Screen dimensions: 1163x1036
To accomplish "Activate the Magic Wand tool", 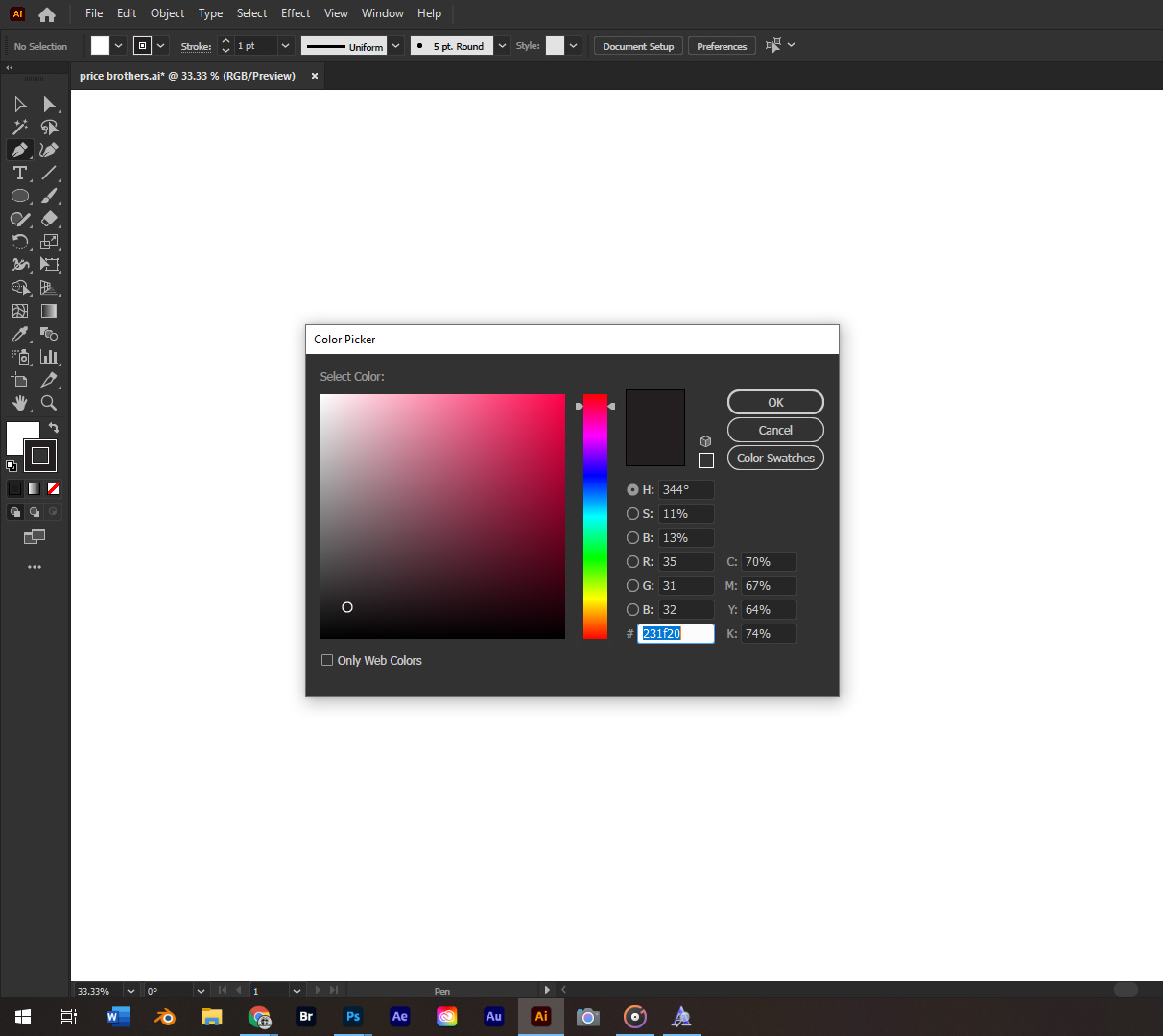I will point(20,127).
